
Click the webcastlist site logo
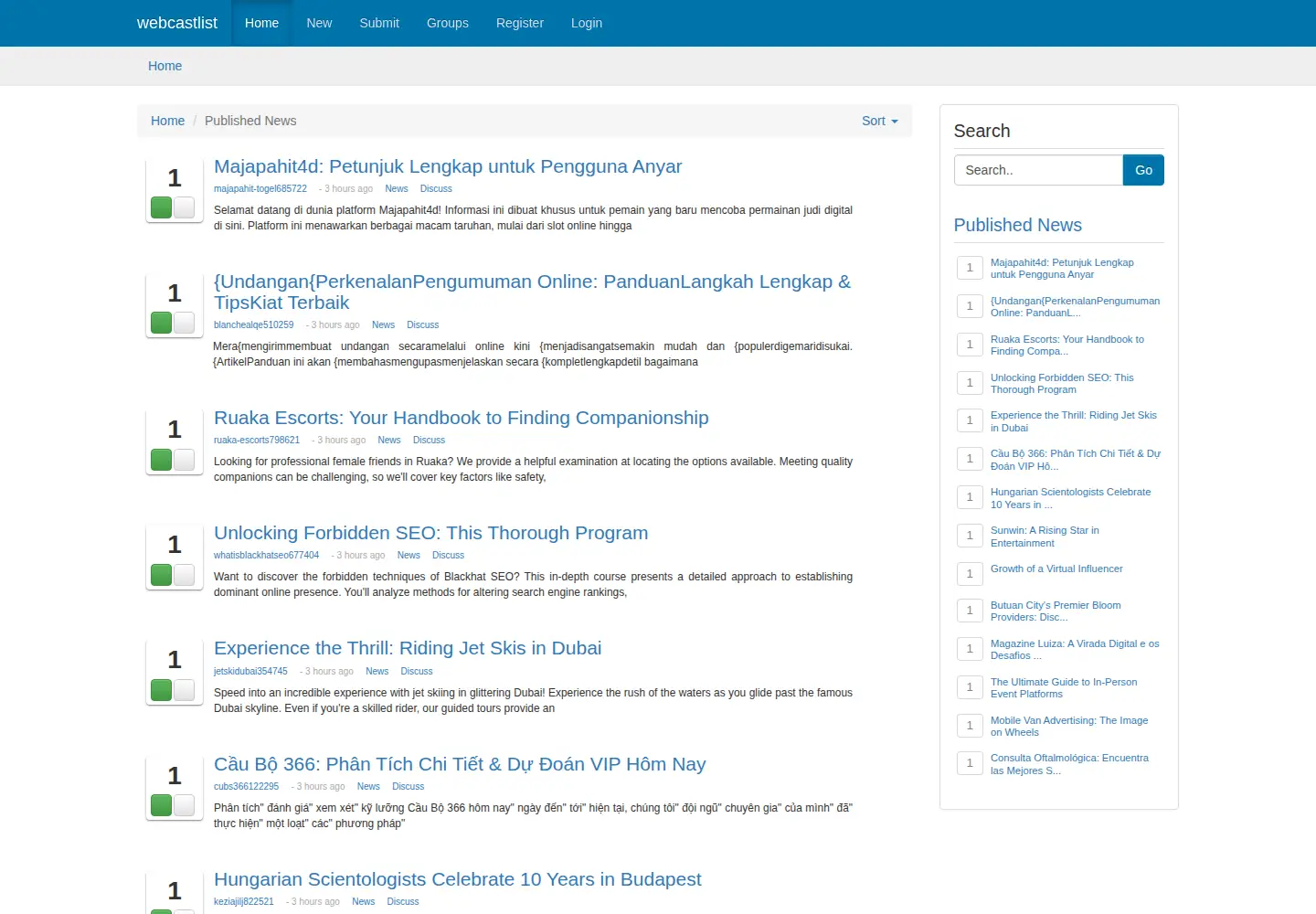(x=177, y=23)
